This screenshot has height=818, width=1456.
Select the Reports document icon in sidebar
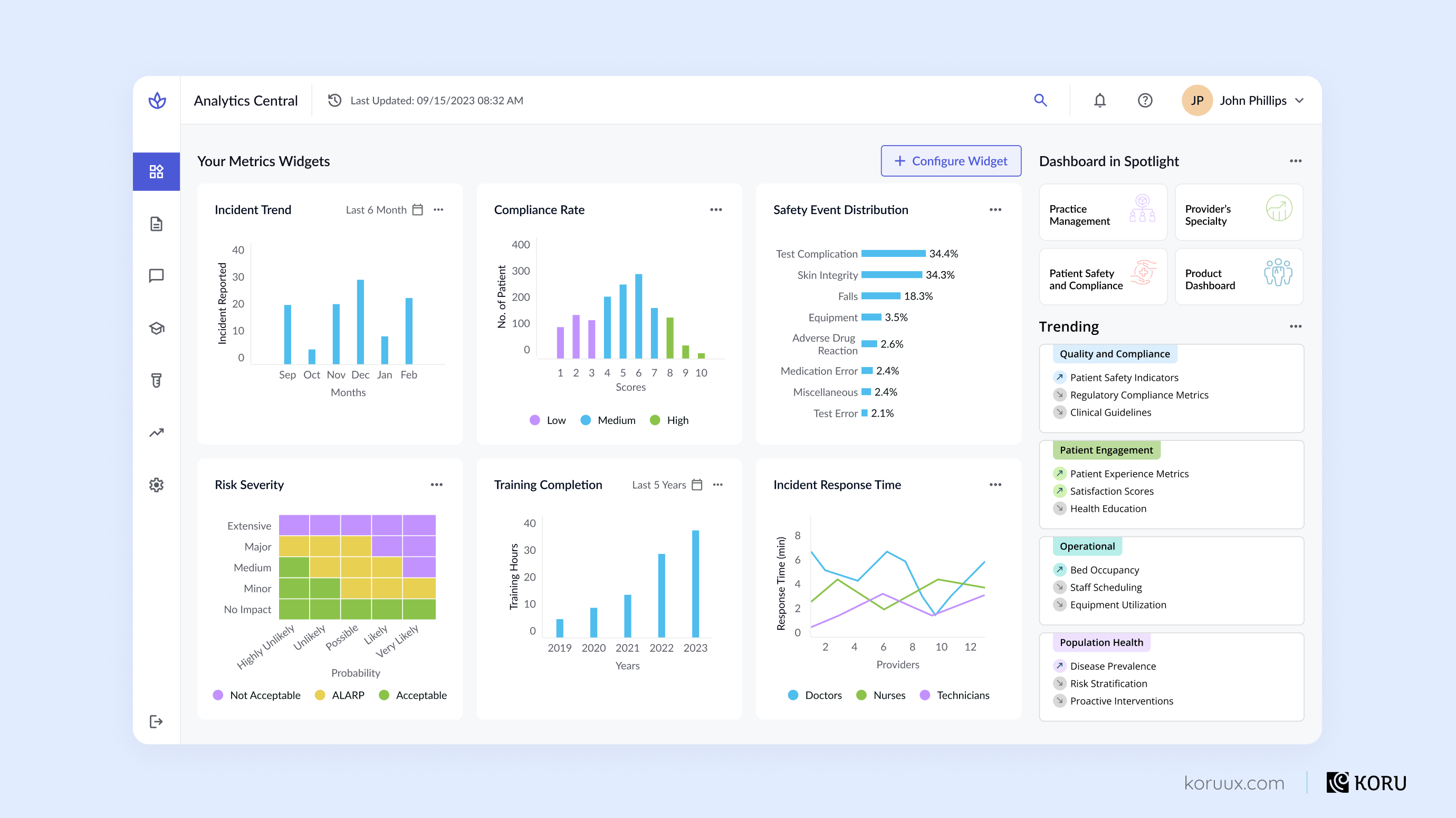tap(156, 224)
